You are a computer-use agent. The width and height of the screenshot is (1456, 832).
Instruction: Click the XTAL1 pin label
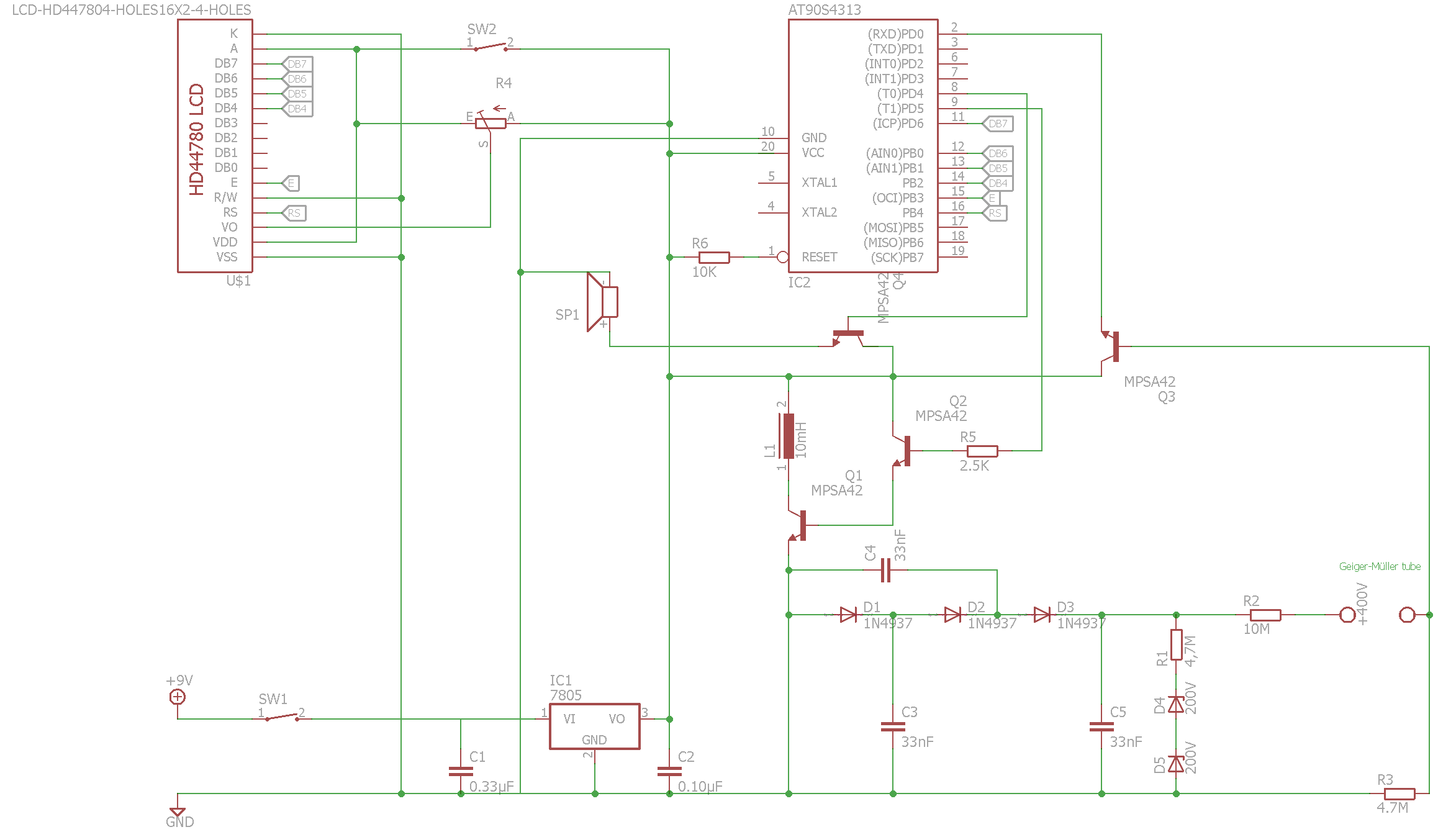pyautogui.click(x=820, y=183)
